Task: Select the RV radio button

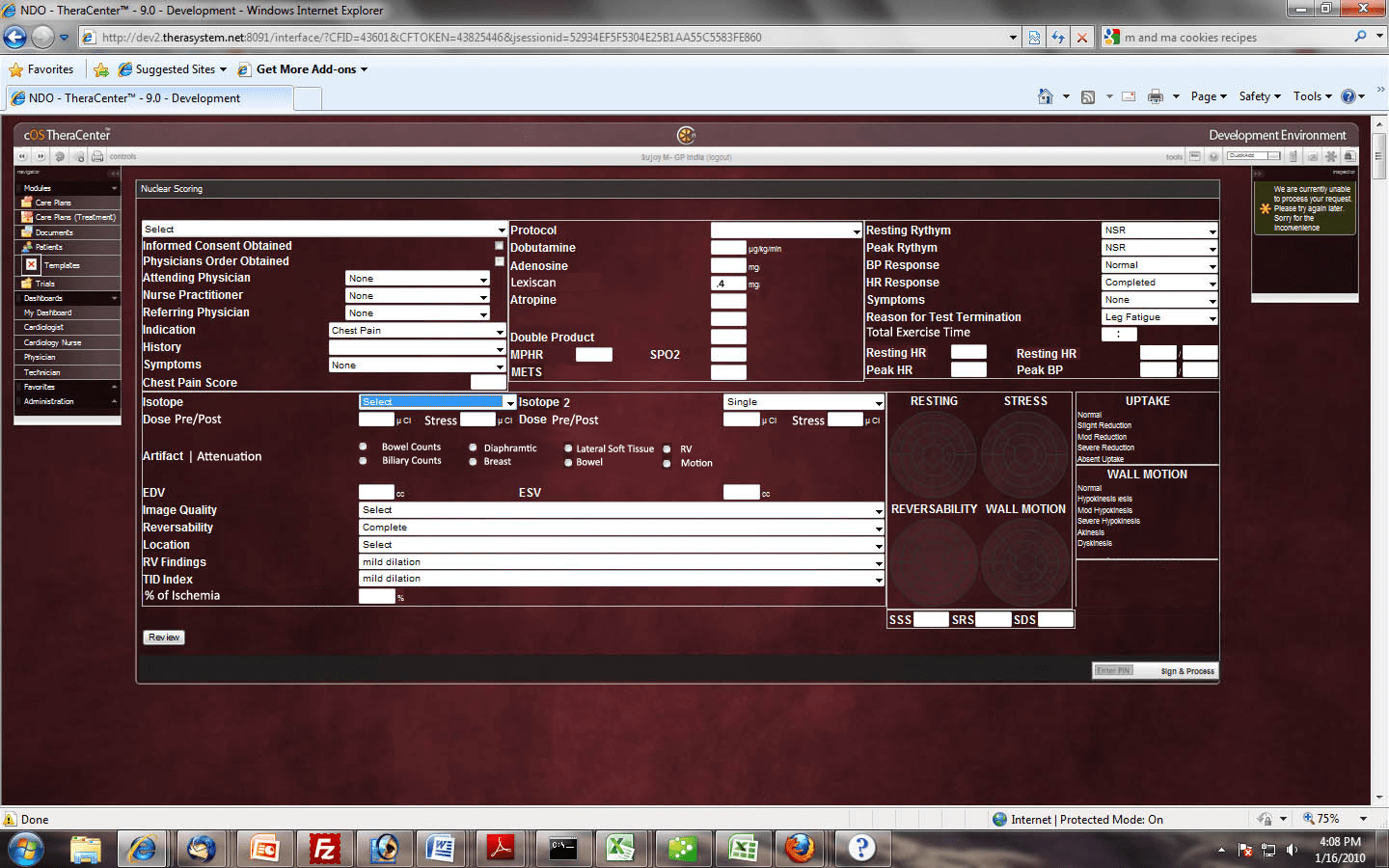Action: click(667, 448)
